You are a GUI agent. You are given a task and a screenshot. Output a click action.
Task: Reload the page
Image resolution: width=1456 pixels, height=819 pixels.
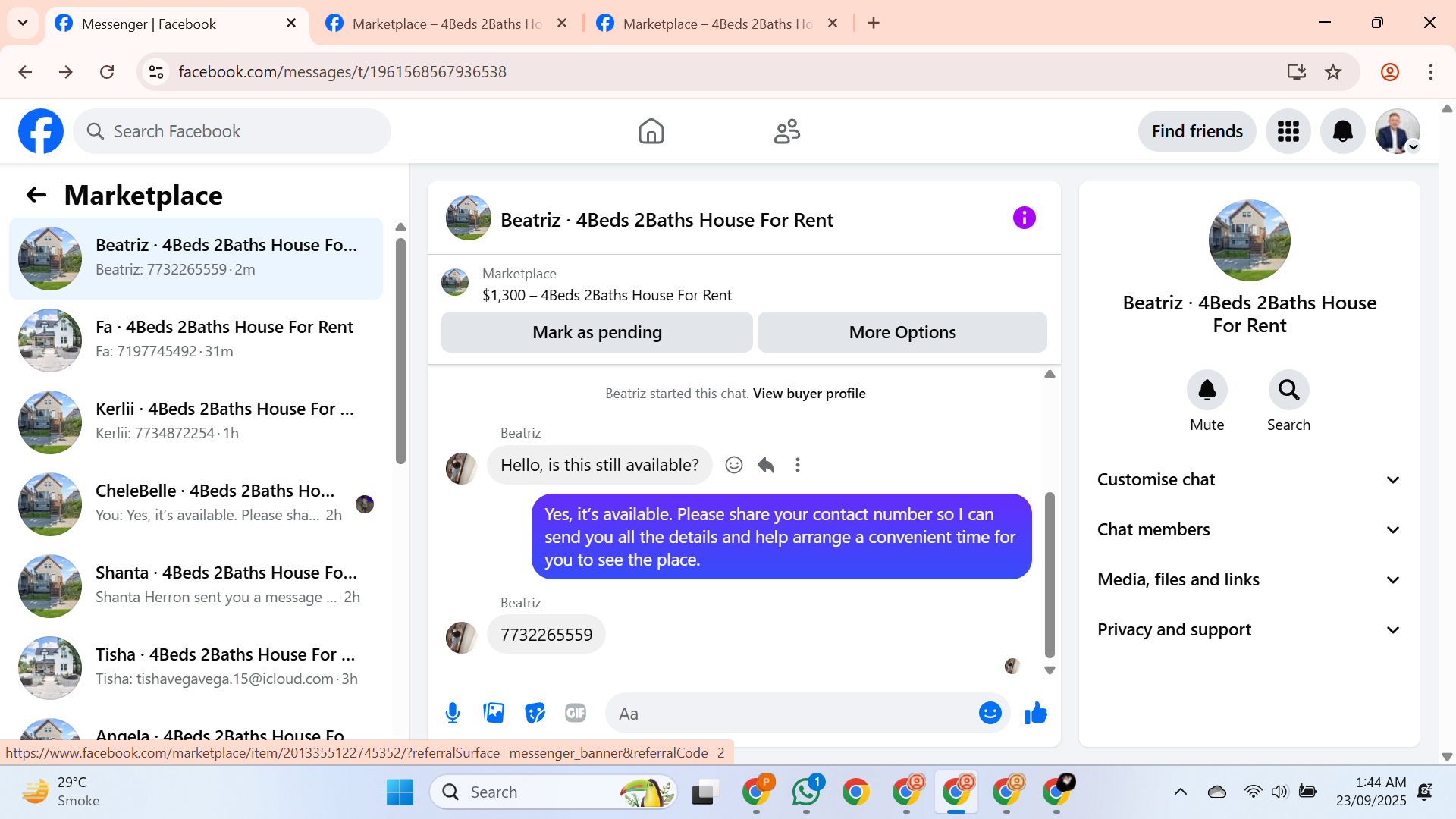click(x=107, y=72)
